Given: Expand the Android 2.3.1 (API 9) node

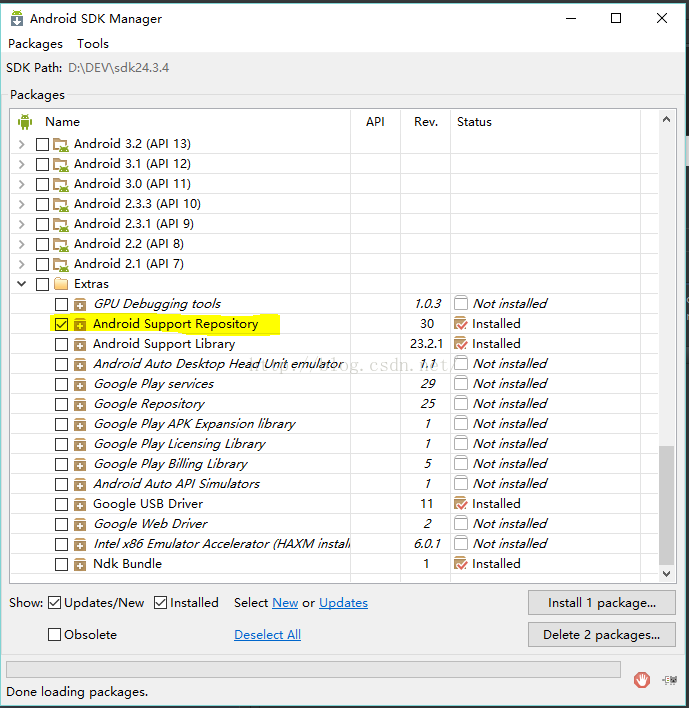Looking at the screenshot, I should [21, 224].
